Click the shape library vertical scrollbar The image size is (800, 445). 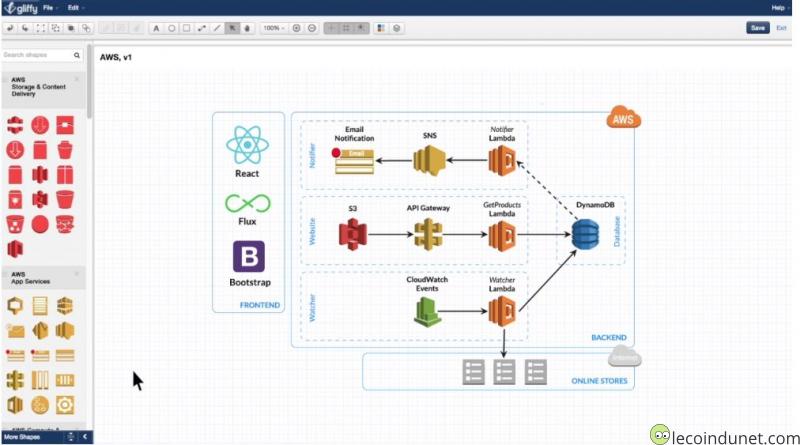[x=90, y=82]
